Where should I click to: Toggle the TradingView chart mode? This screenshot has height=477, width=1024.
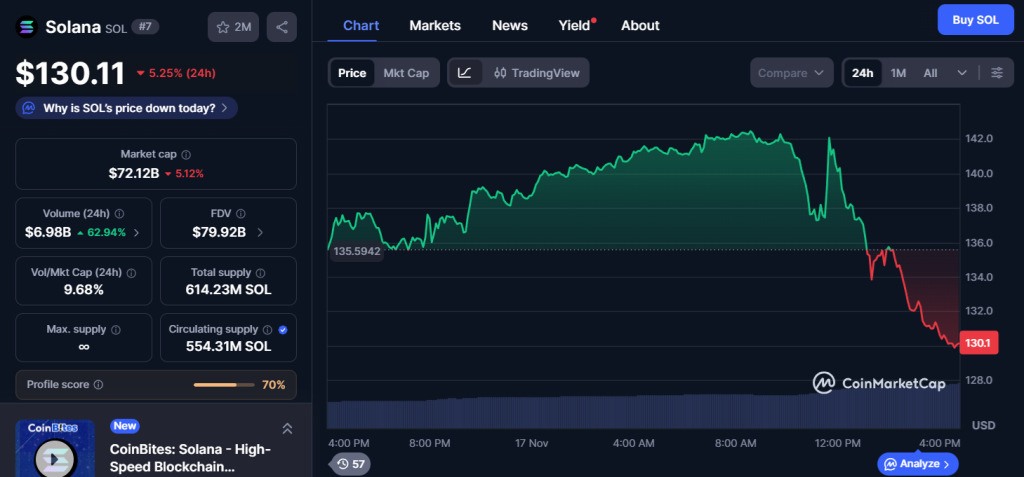[x=538, y=73]
